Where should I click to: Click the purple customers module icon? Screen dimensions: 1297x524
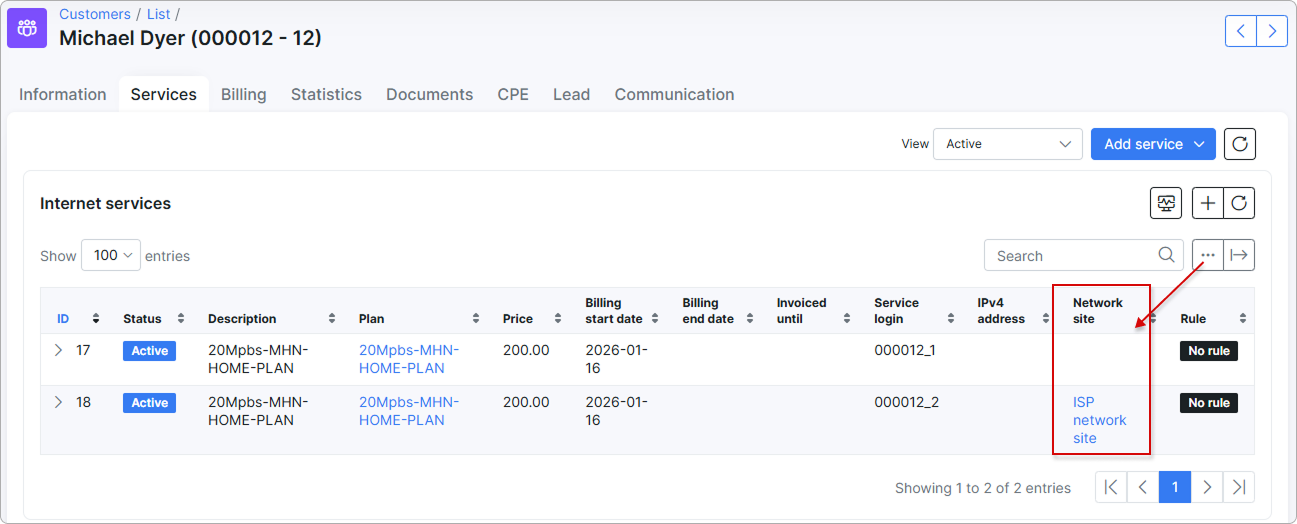coord(27,28)
